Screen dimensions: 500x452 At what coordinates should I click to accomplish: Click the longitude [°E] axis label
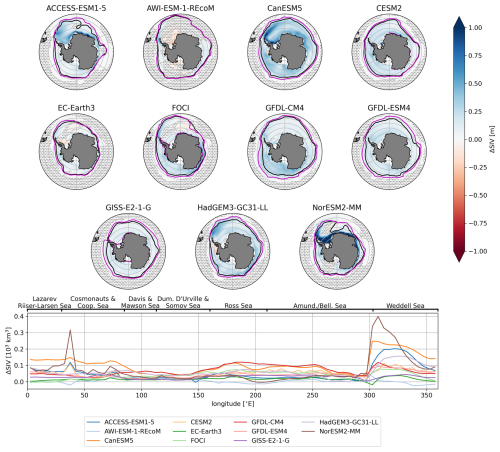coord(233,404)
